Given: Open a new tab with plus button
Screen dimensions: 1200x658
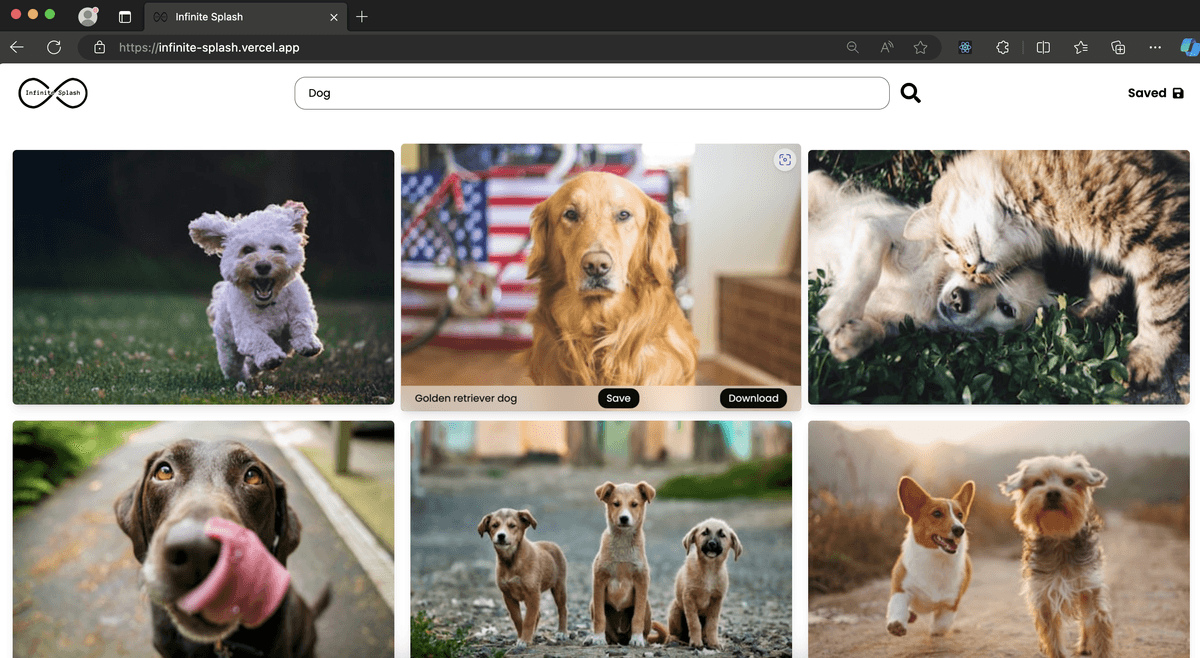Looking at the screenshot, I should (362, 17).
